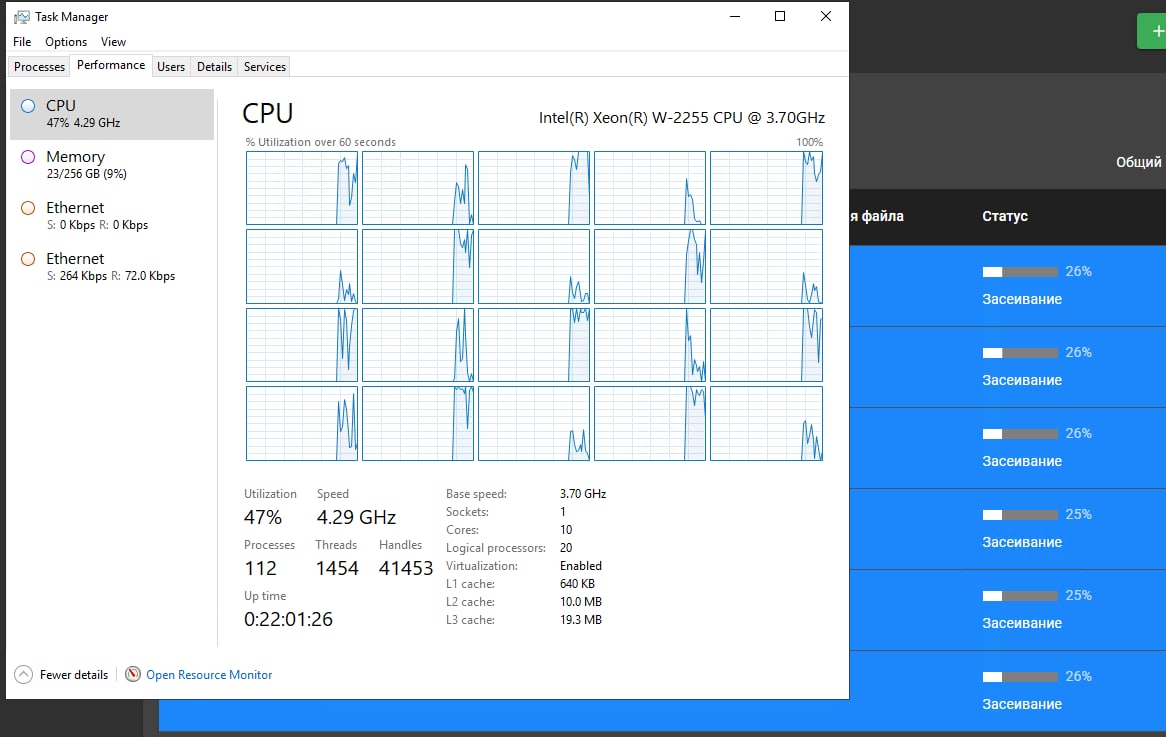Click the Threads count 1454
Viewport: 1166px width, 737px height.
click(337, 568)
